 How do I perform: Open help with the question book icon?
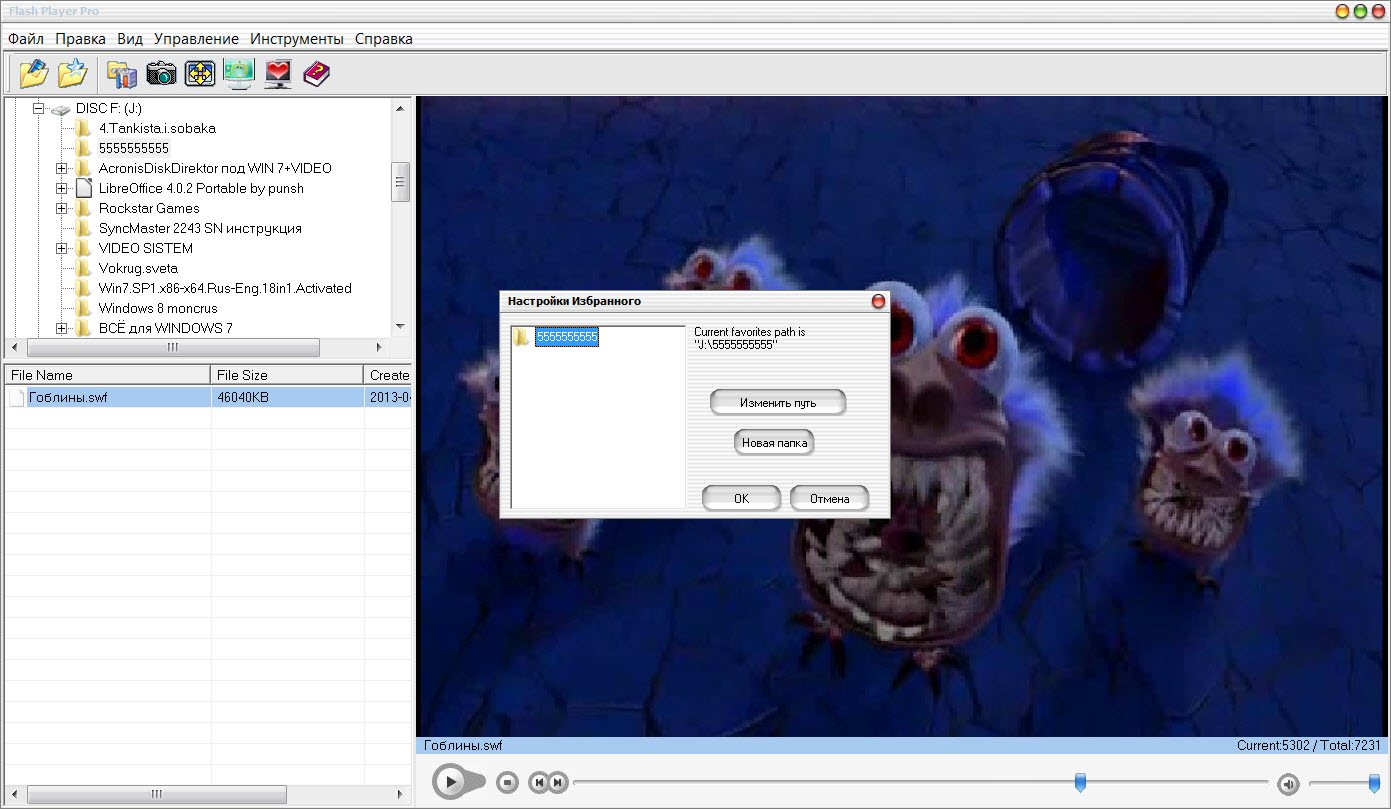(316, 73)
